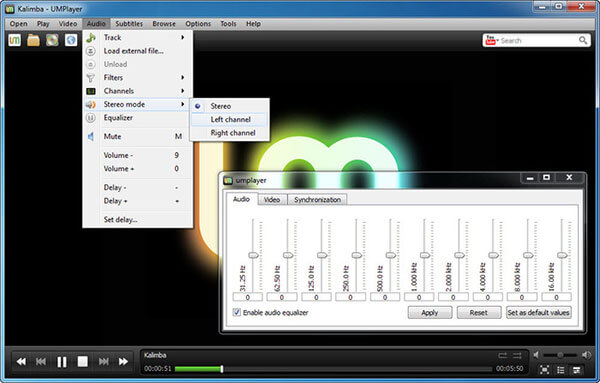Image resolution: width=600 pixels, height=383 pixels.
Task: Fast forward using the double-right arrow button
Action: point(123,361)
